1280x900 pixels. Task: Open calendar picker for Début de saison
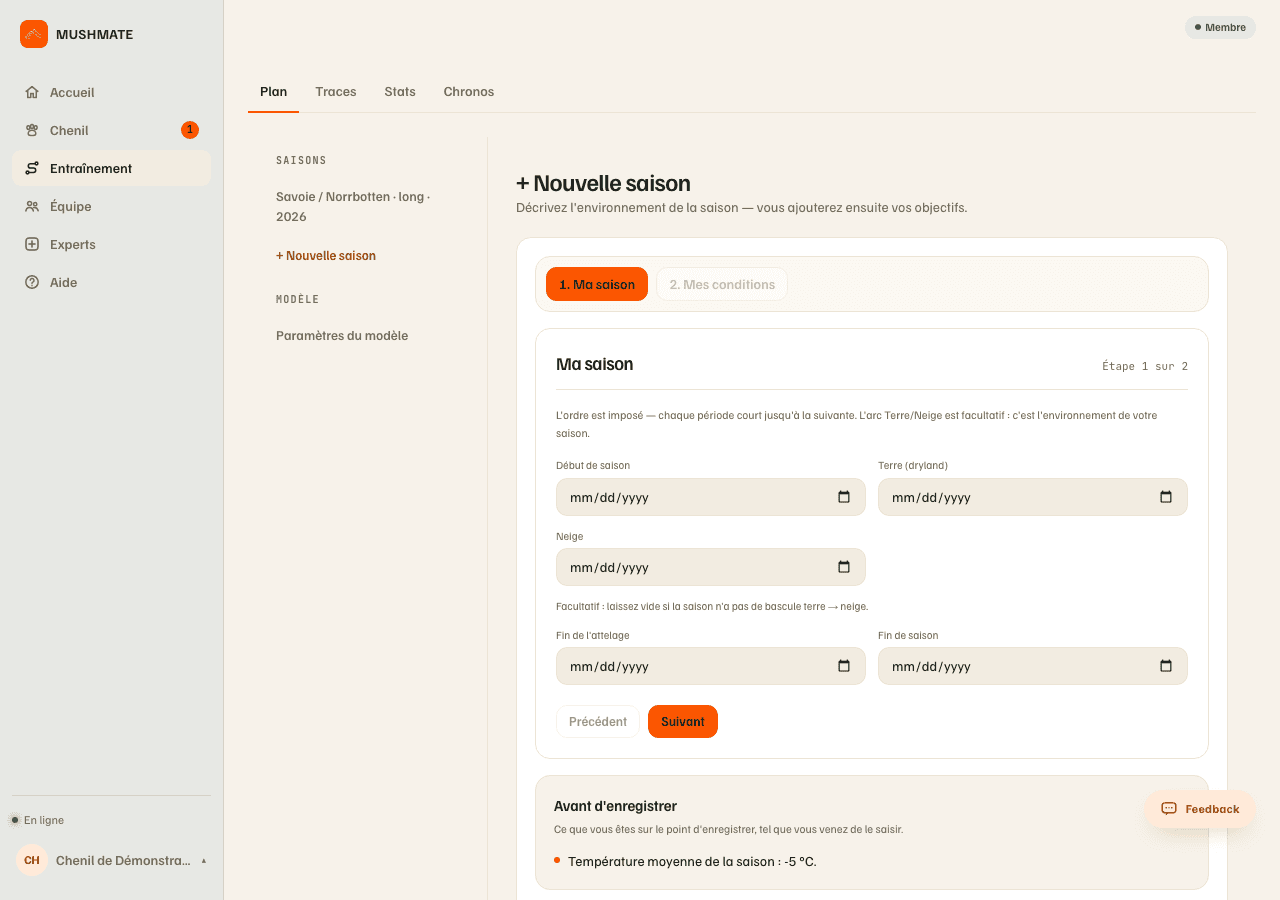(x=844, y=497)
